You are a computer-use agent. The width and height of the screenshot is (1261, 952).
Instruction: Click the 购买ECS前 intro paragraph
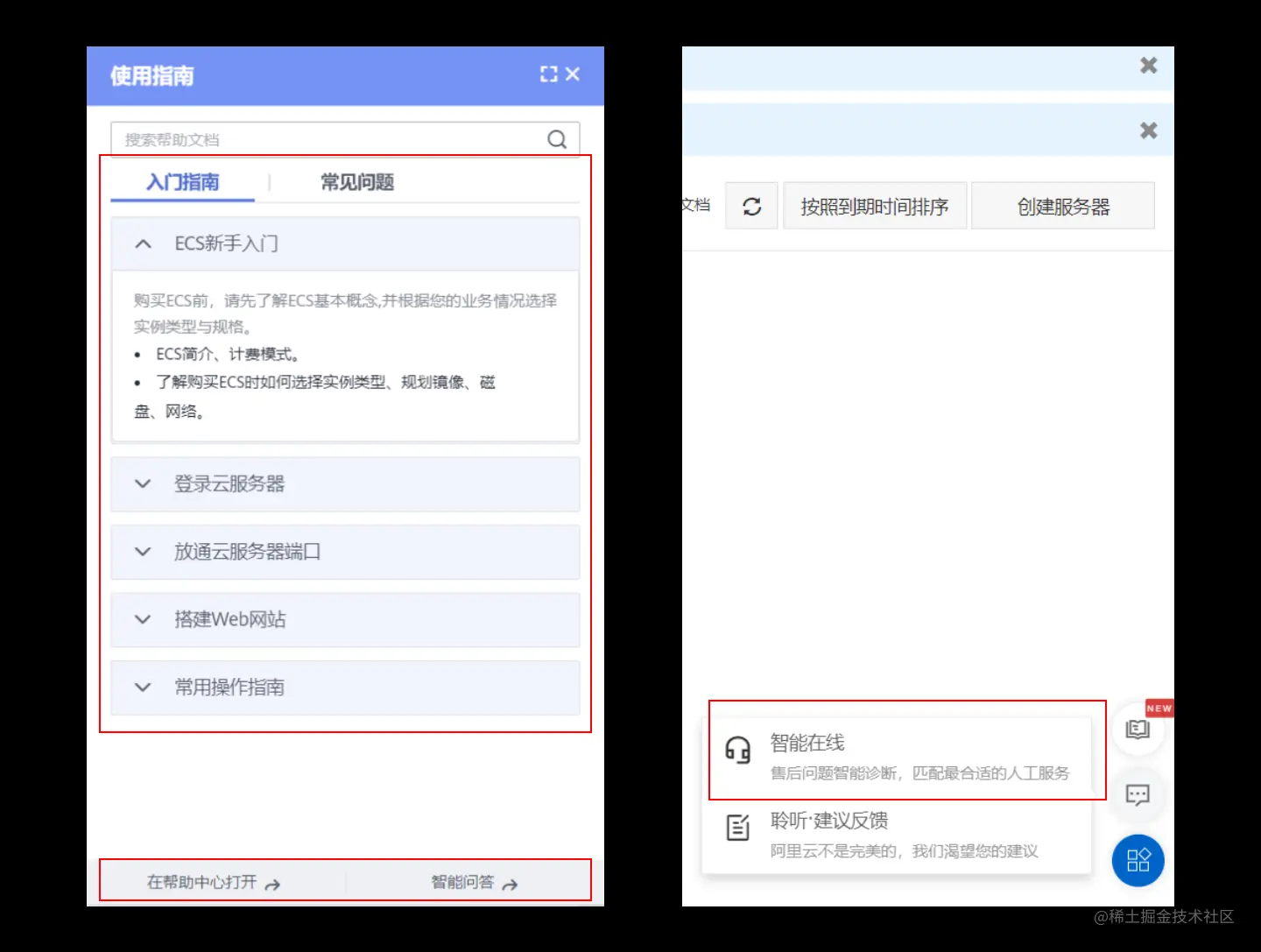tap(345, 314)
